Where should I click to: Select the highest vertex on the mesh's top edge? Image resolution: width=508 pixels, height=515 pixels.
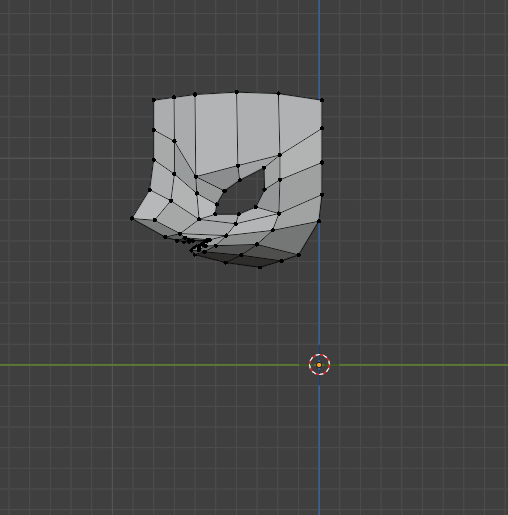pyautogui.click(x=237, y=92)
